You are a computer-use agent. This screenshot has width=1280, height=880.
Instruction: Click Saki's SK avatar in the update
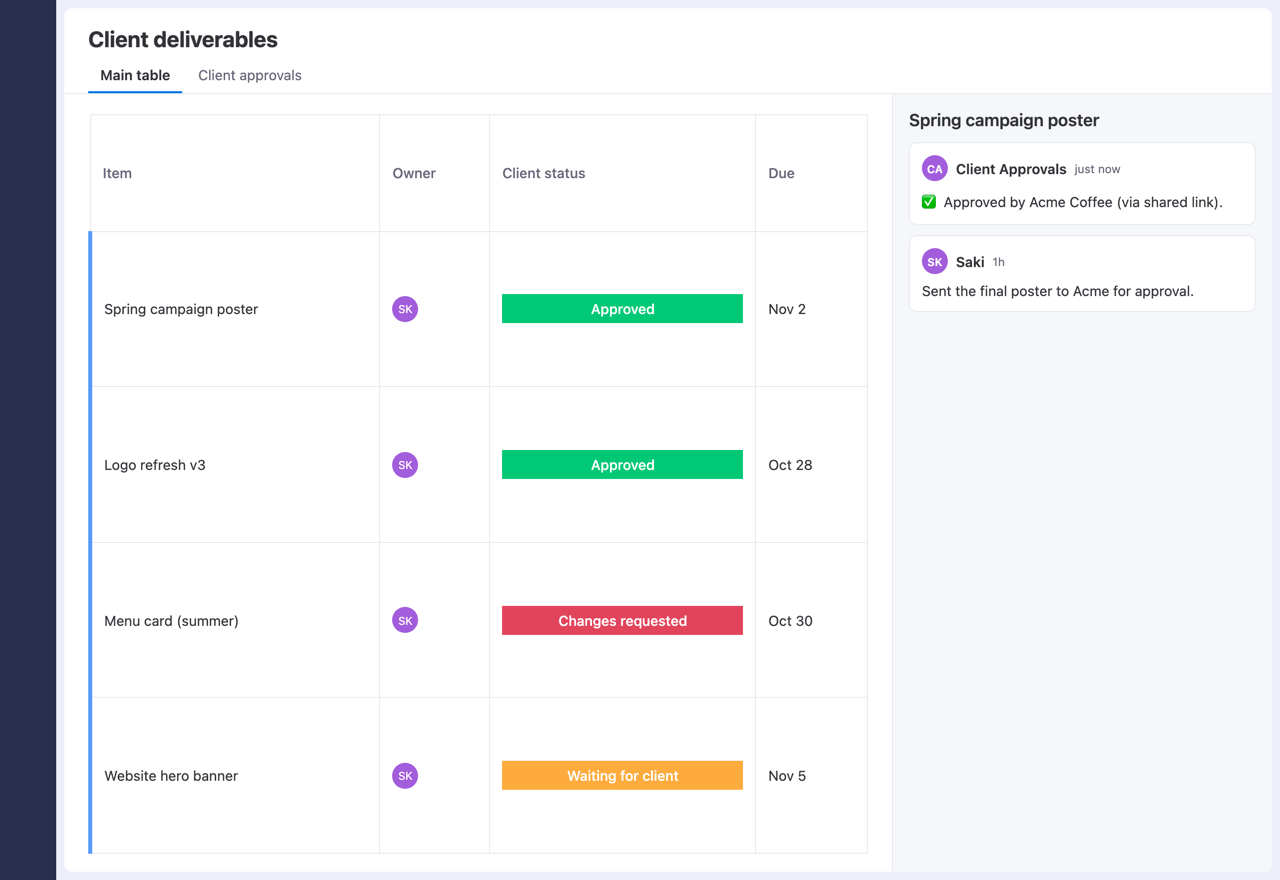pos(934,262)
